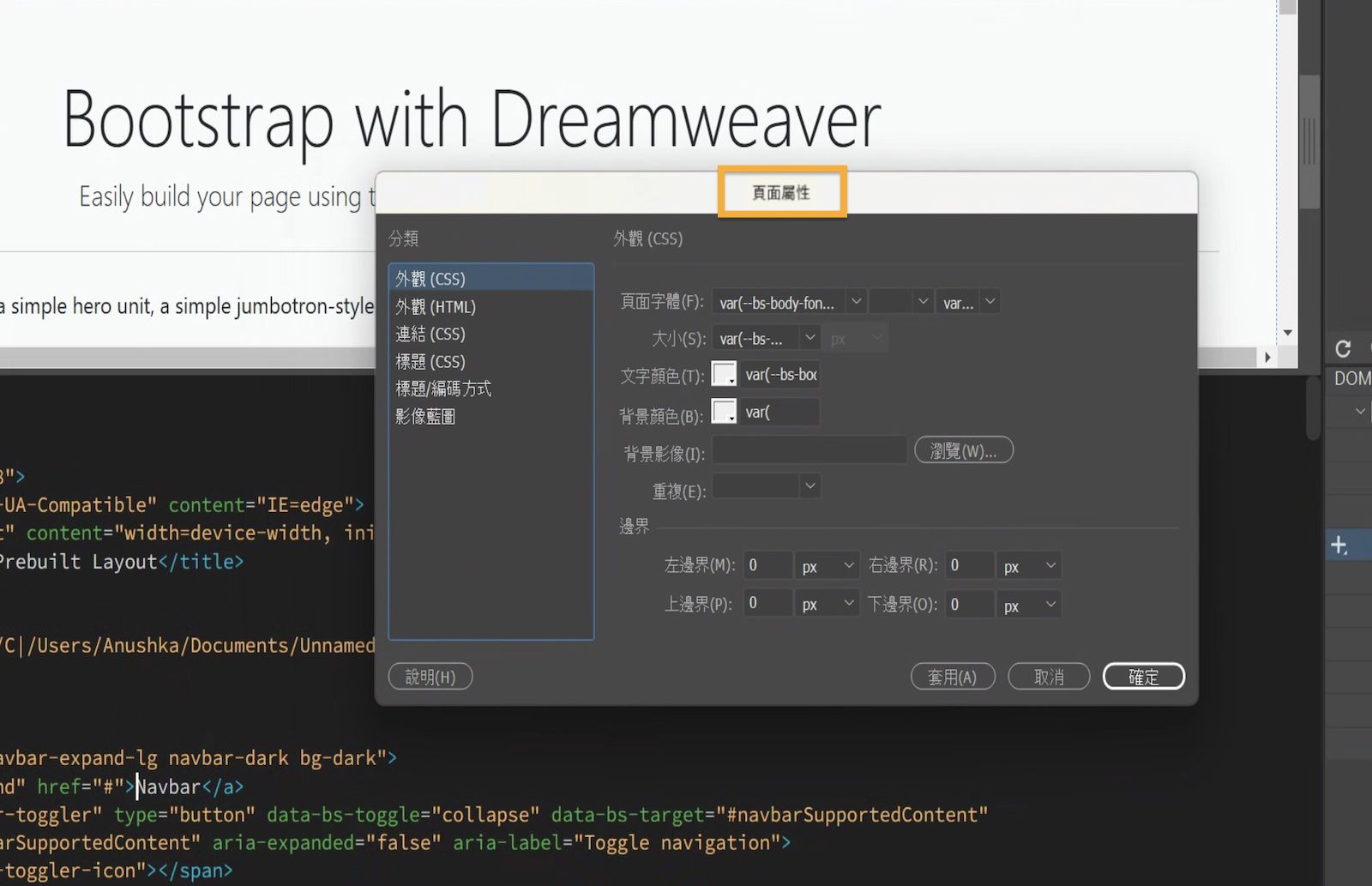Viewport: 1372px width, 886px height.
Task: Select 影像藍圖 category
Action: pos(490,416)
